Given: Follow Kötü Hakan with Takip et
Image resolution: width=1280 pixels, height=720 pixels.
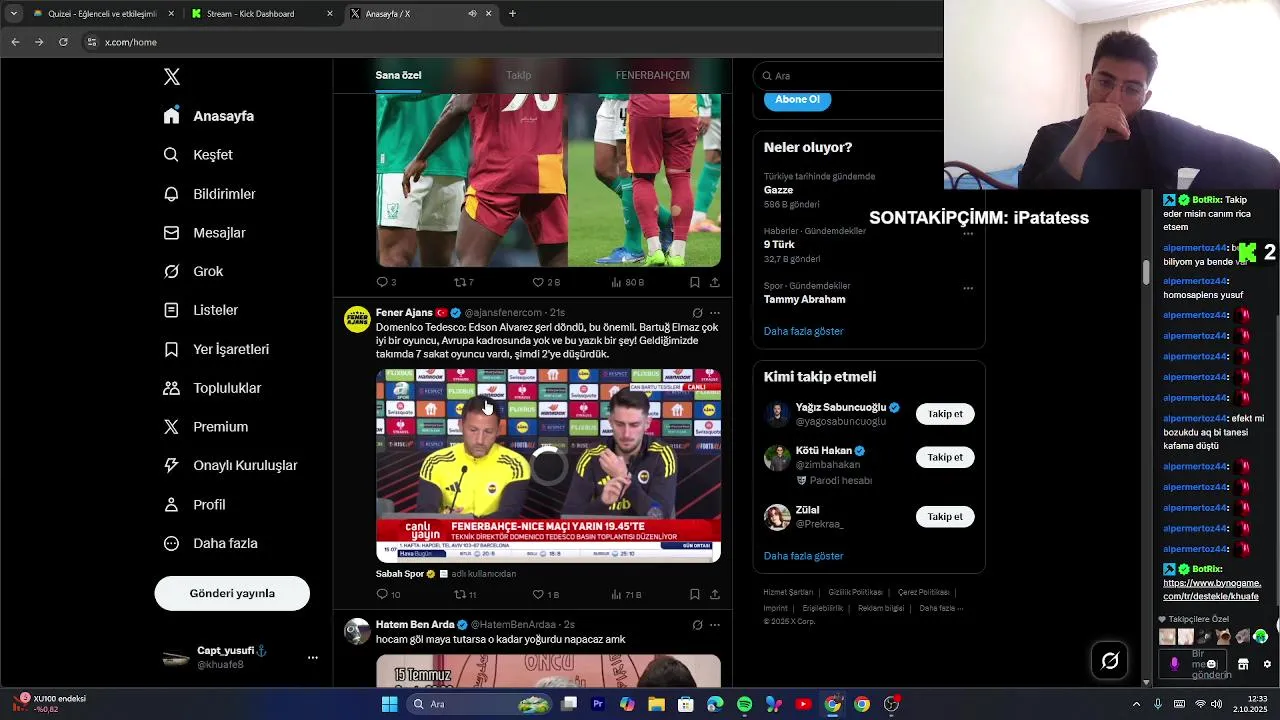Looking at the screenshot, I should 945,457.
